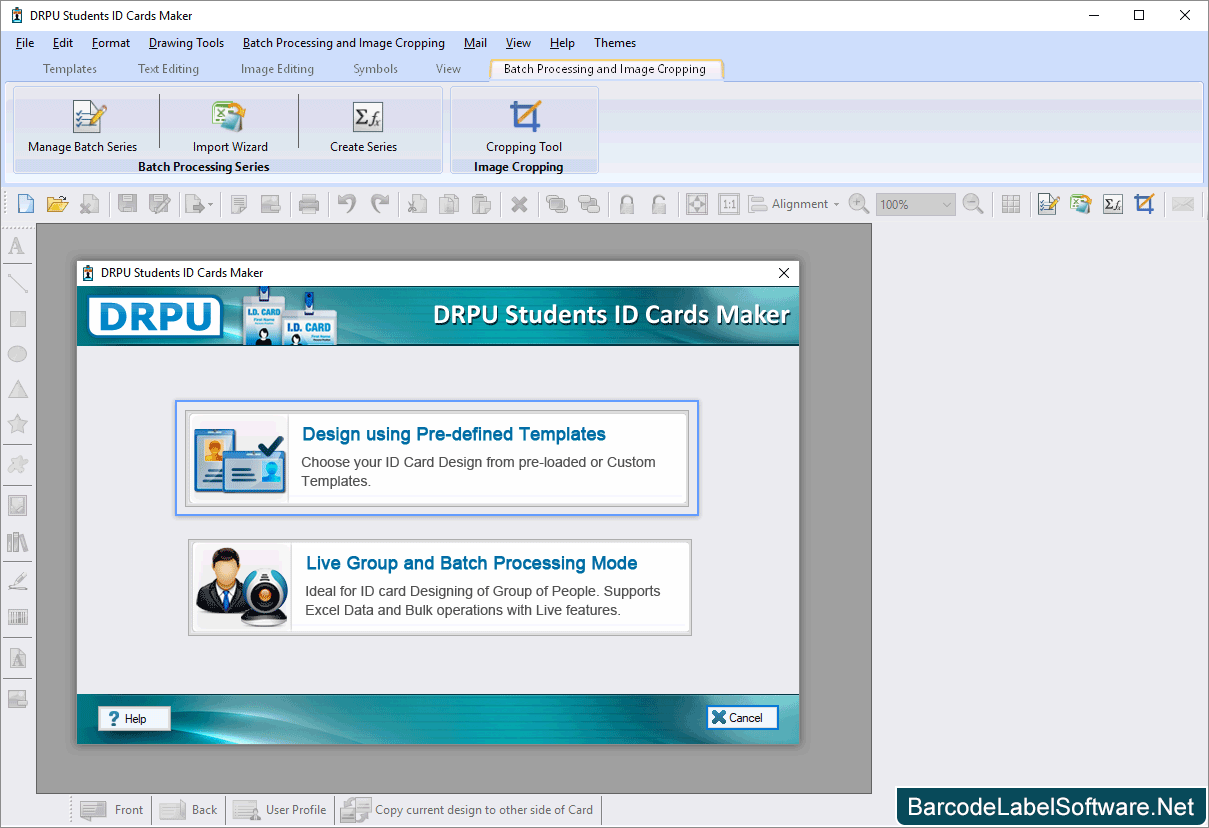
Task: Select the Text tool in left toolbar
Action: 16,245
